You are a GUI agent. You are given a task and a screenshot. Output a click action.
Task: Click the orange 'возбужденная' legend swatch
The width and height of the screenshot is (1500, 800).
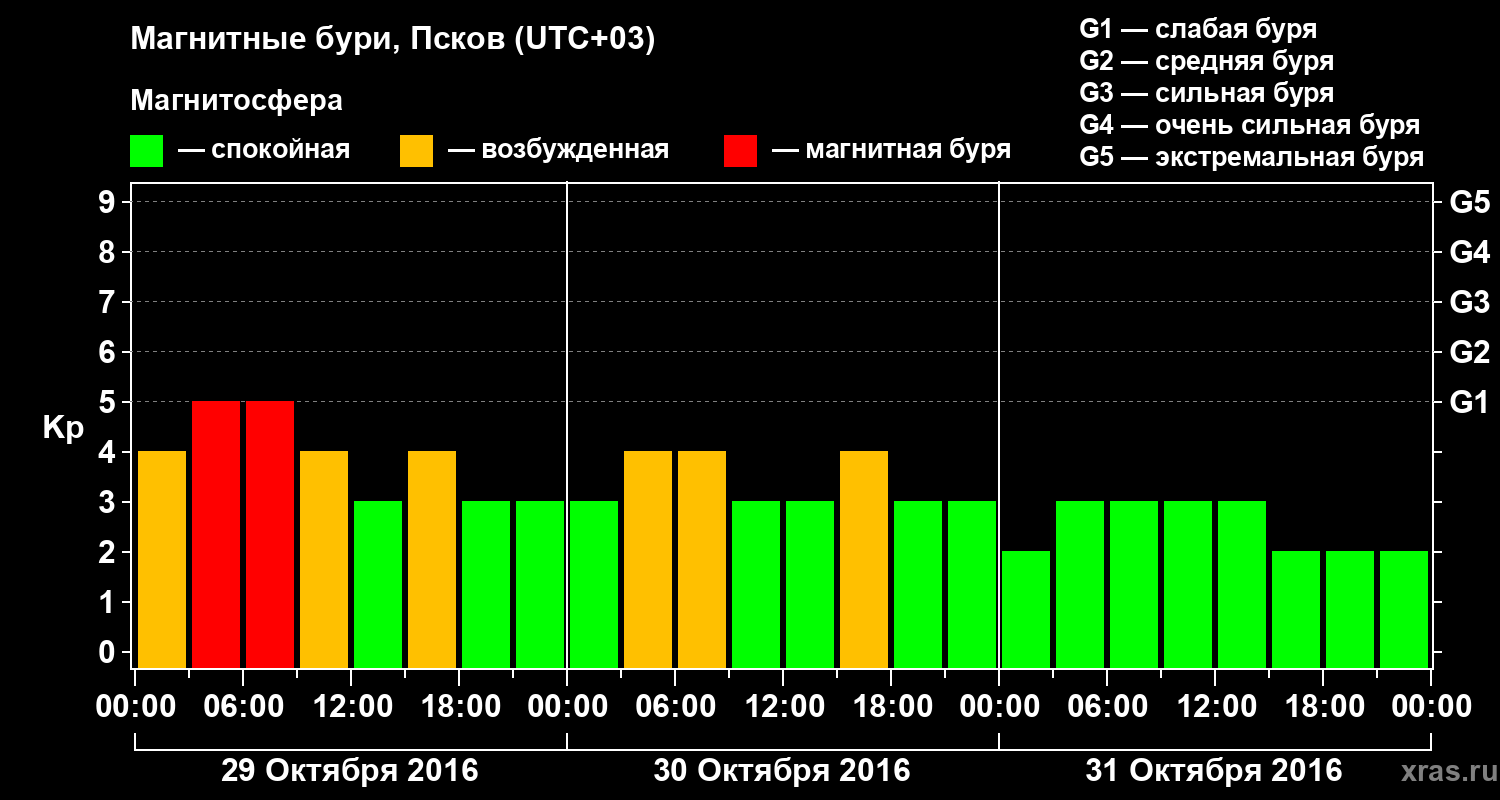416,151
